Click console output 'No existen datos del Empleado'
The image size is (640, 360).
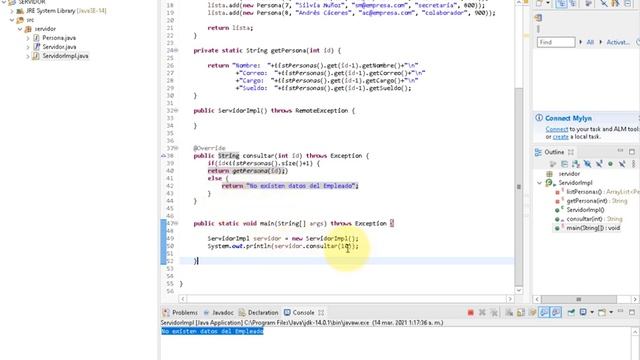click(212, 331)
